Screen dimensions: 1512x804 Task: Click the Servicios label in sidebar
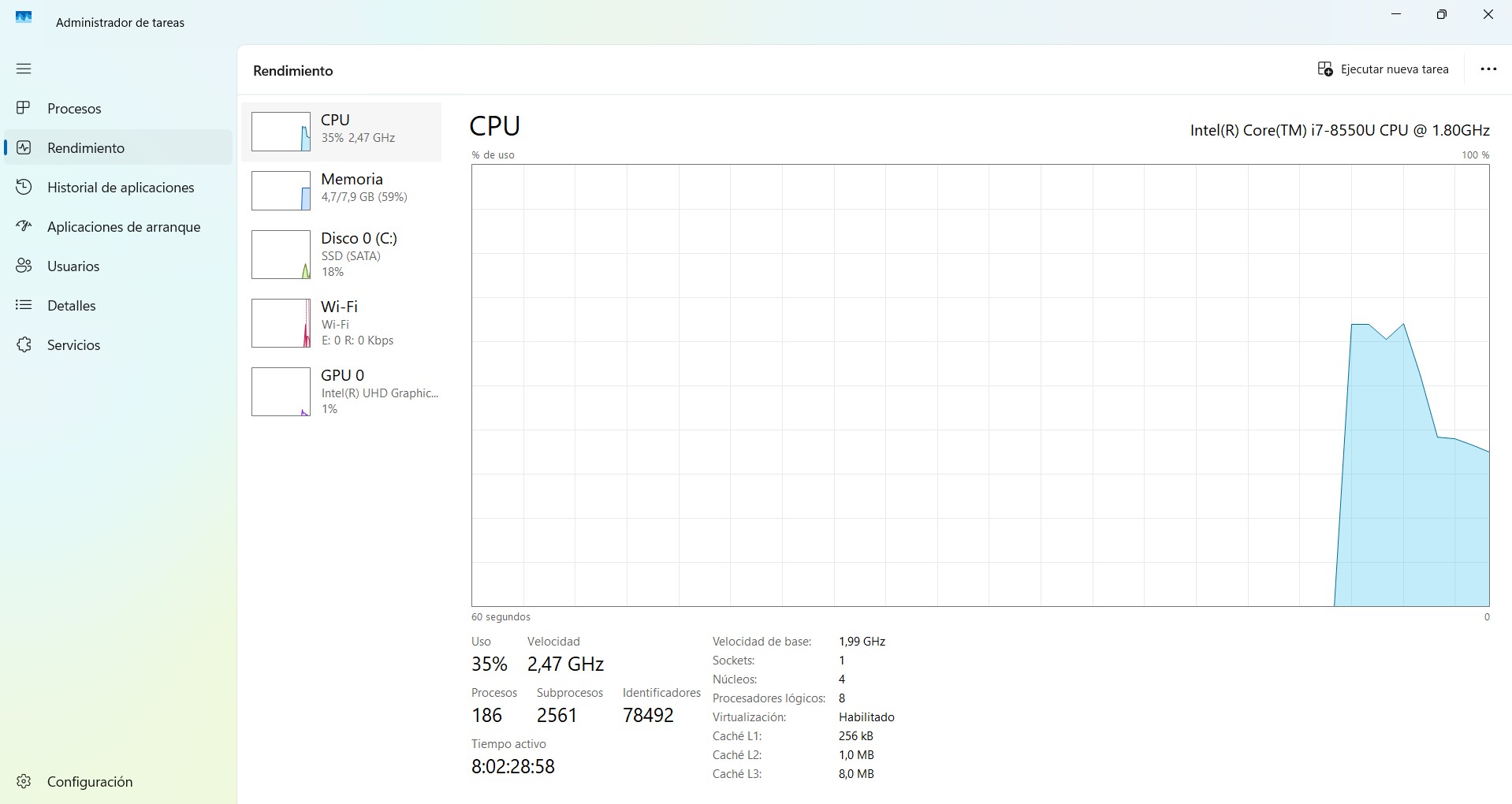point(73,344)
